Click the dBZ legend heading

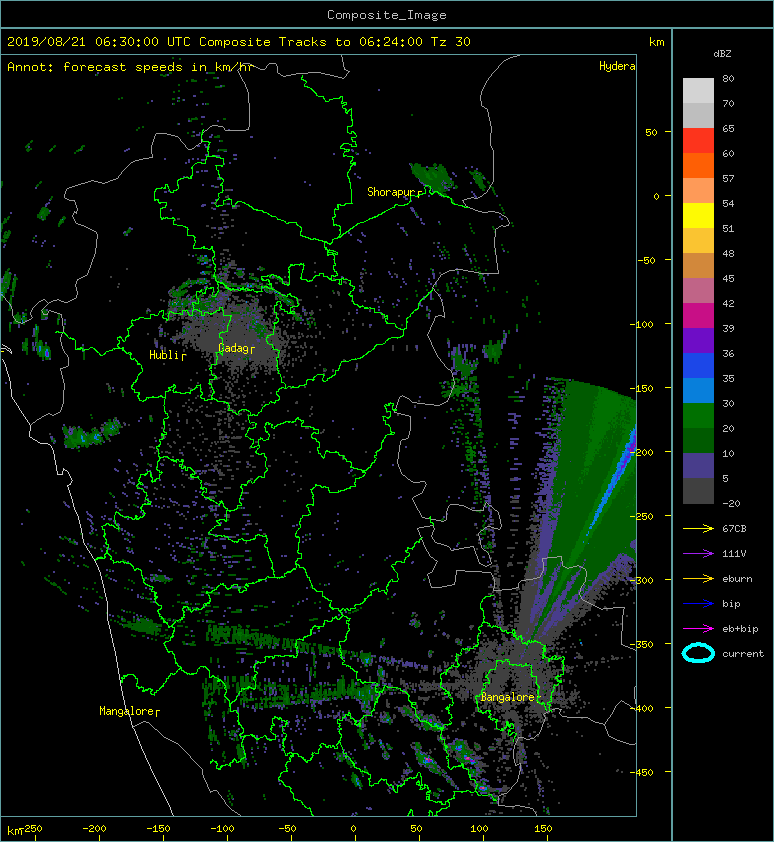[722, 54]
